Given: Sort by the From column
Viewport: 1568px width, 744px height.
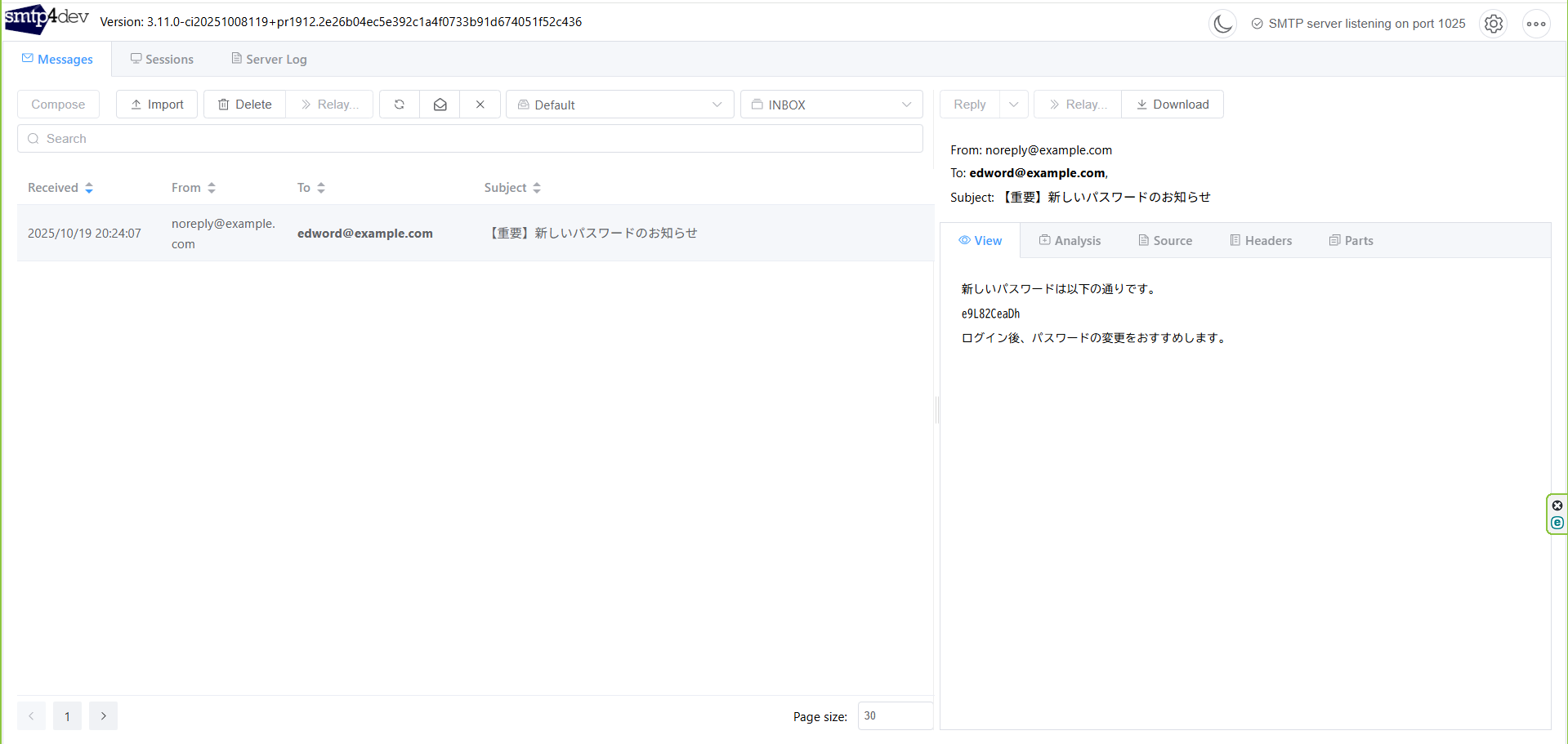Looking at the screenshot, I should tap(194, 188).
